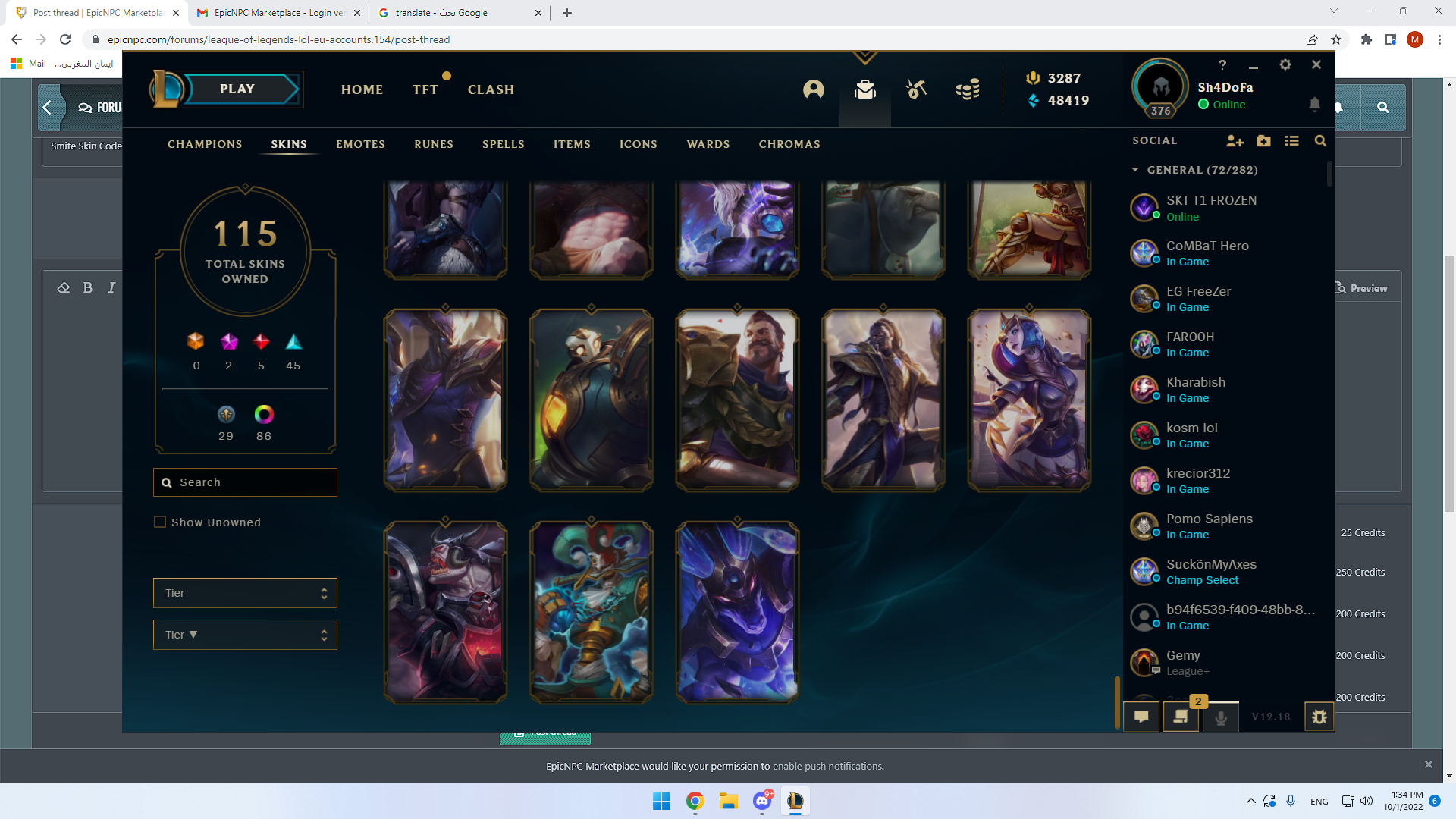Click the Sh4DoFa summoner profile avatar
The height and width of the screenshot is (819, 1456).
(x=1160, y=88)
